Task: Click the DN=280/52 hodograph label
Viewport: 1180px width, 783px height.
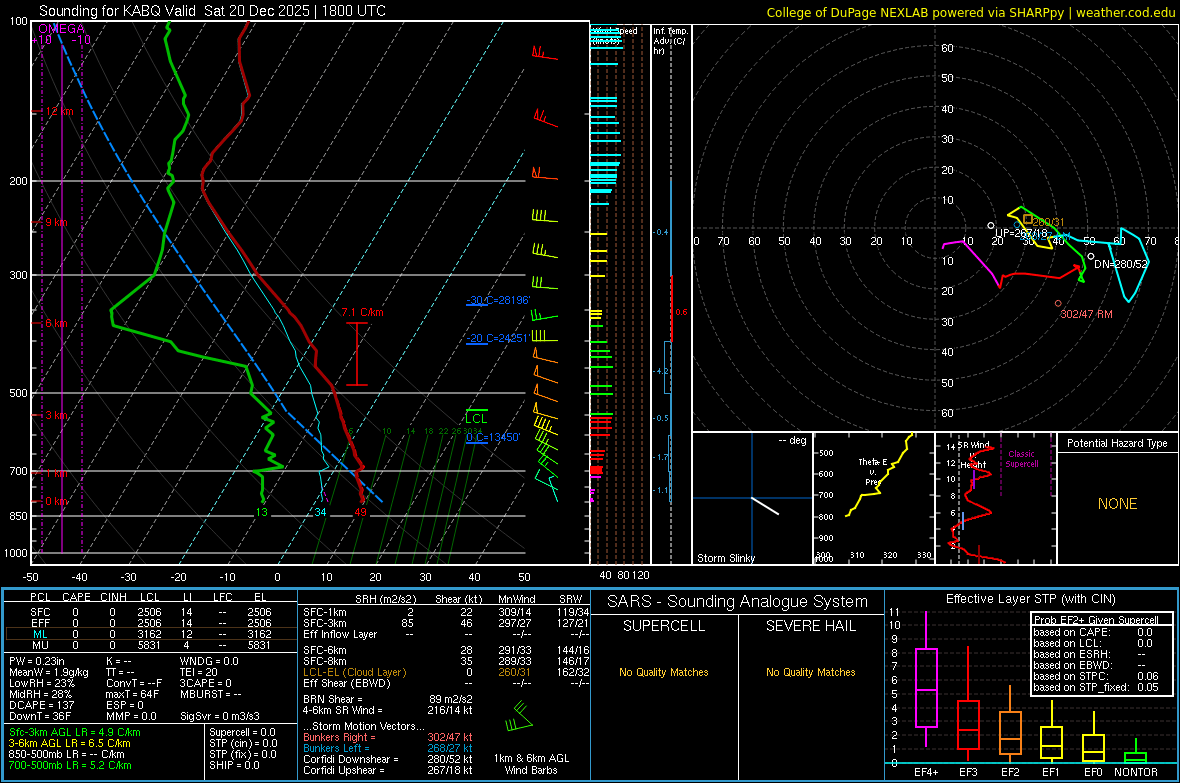Action: click(x=1121, y=264)
